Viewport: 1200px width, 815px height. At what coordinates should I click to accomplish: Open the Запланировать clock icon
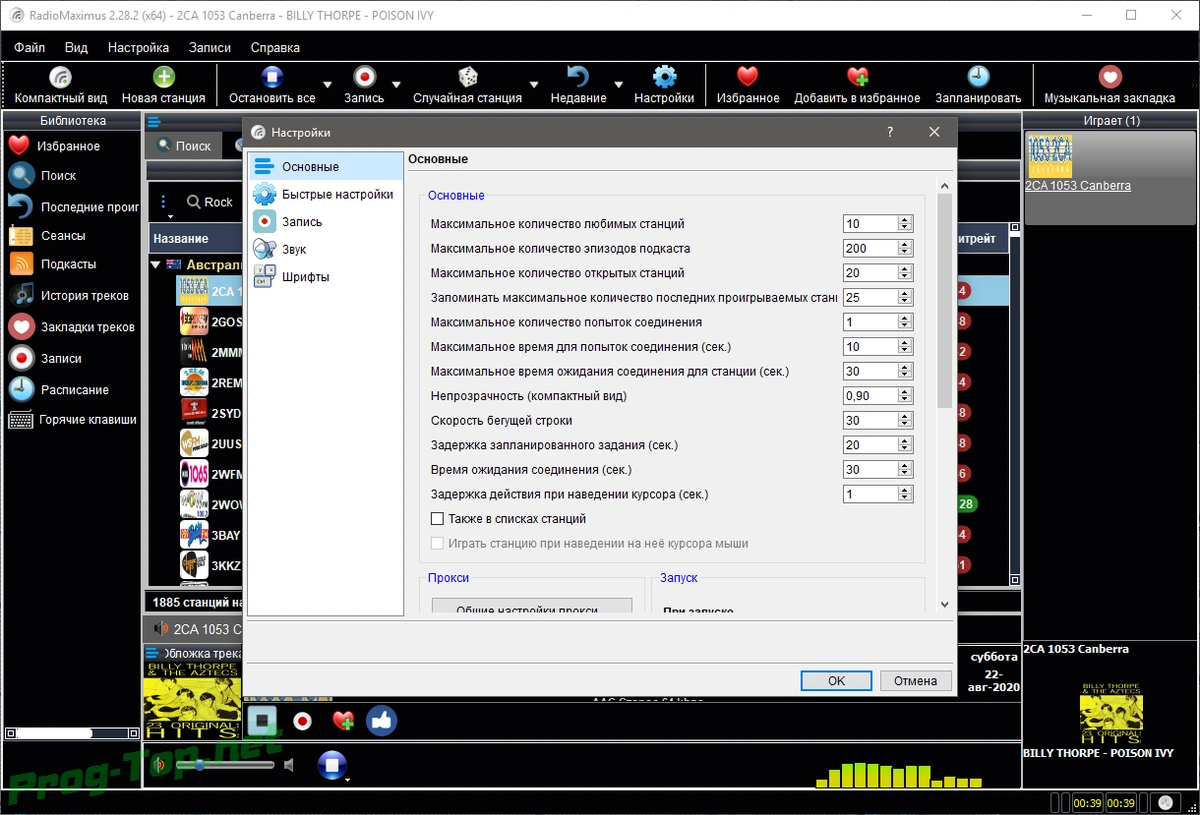tap(978, 77)
